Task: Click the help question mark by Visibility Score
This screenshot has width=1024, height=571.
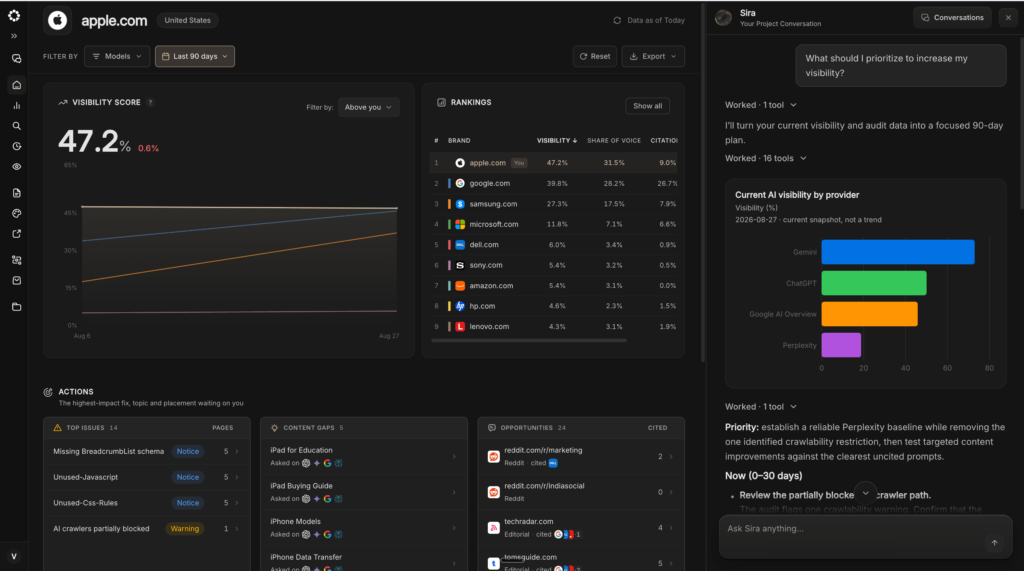Action: coord(150,103)
